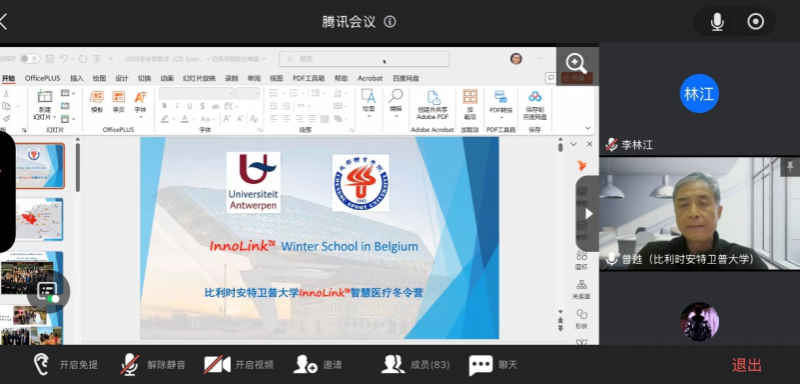The width and height of the screenshot is (800, 384).
Task: Tap the magnifier zoom-in overlay icon
Action: pyautogui.click(x=576, y=63)
